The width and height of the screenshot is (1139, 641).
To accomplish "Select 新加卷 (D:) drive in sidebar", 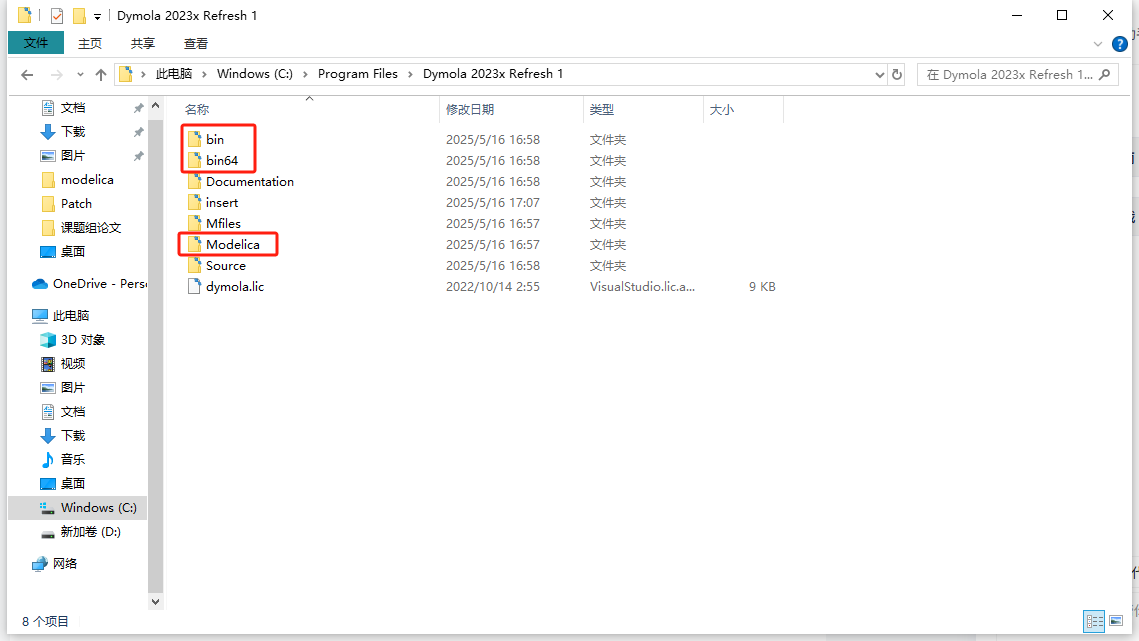I will (81, 531).
